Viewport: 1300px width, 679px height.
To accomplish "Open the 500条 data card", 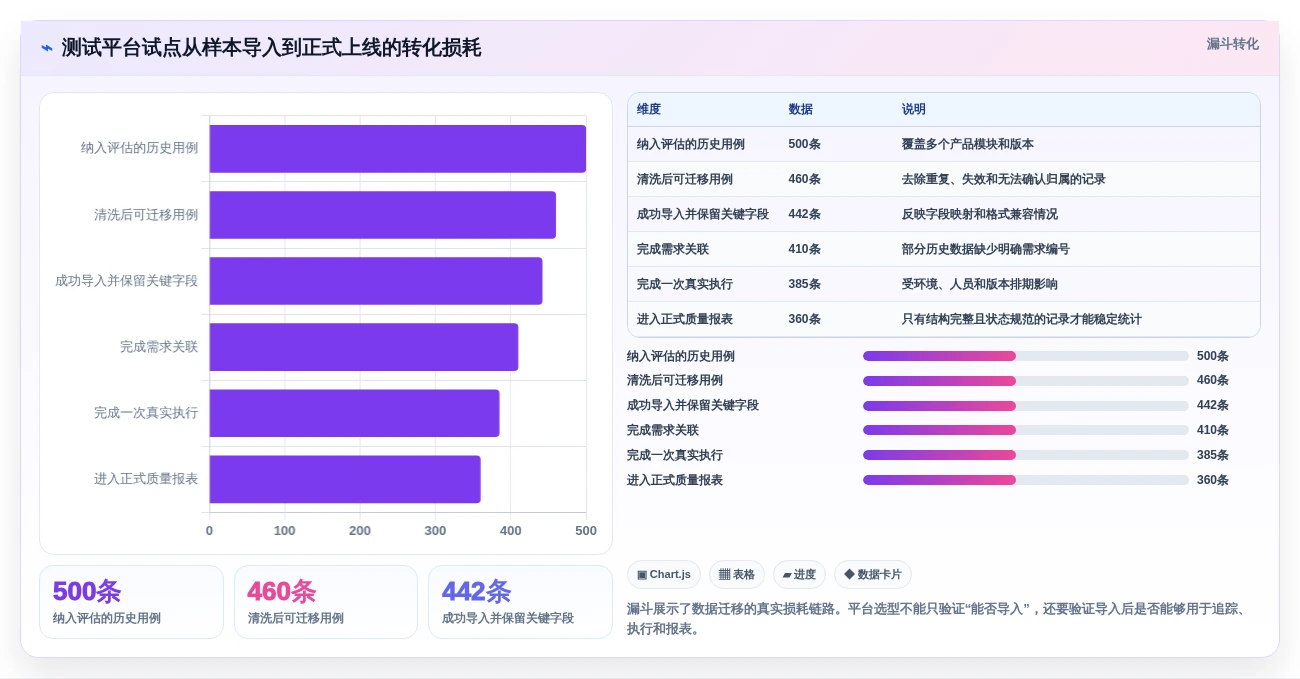I will pos(131,602).
